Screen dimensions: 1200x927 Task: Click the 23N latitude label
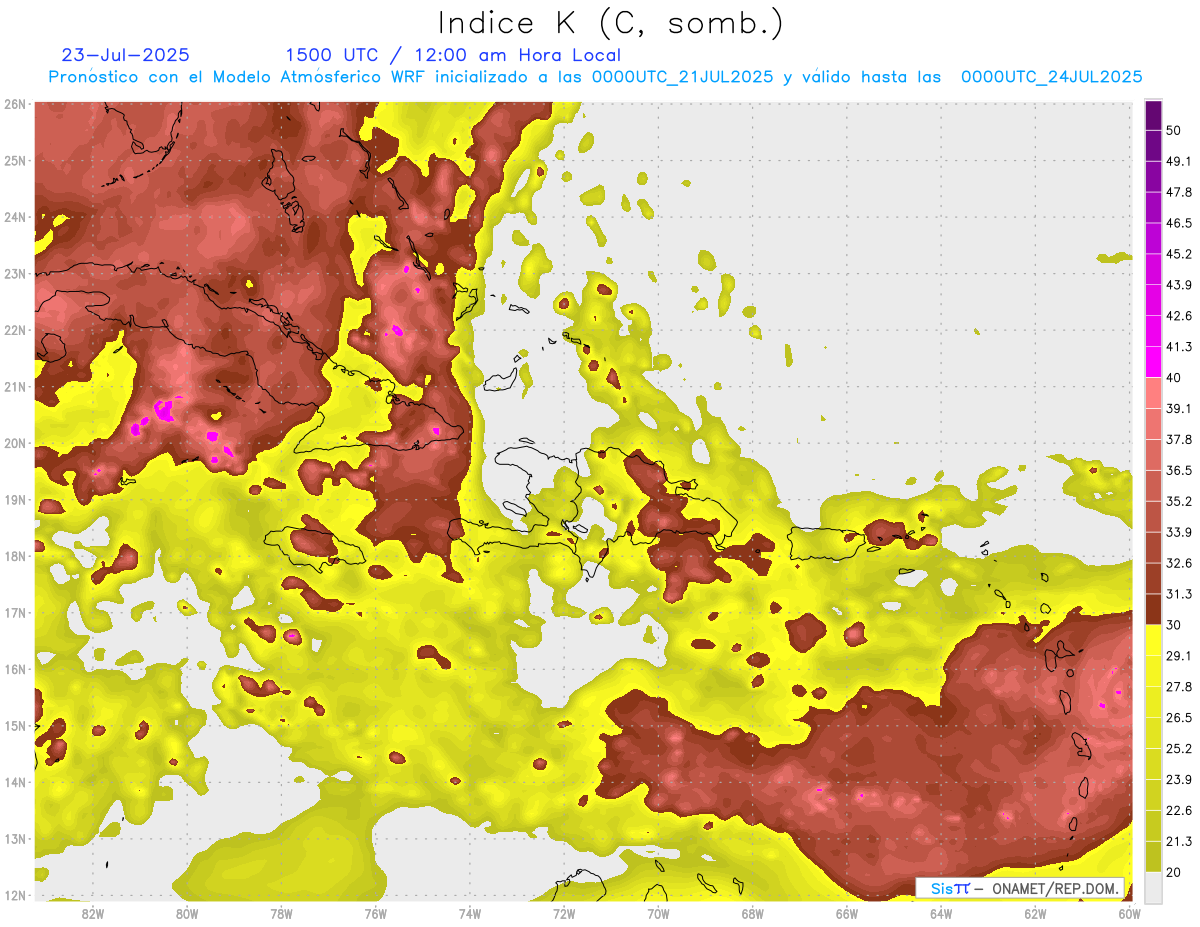point(14,273)
